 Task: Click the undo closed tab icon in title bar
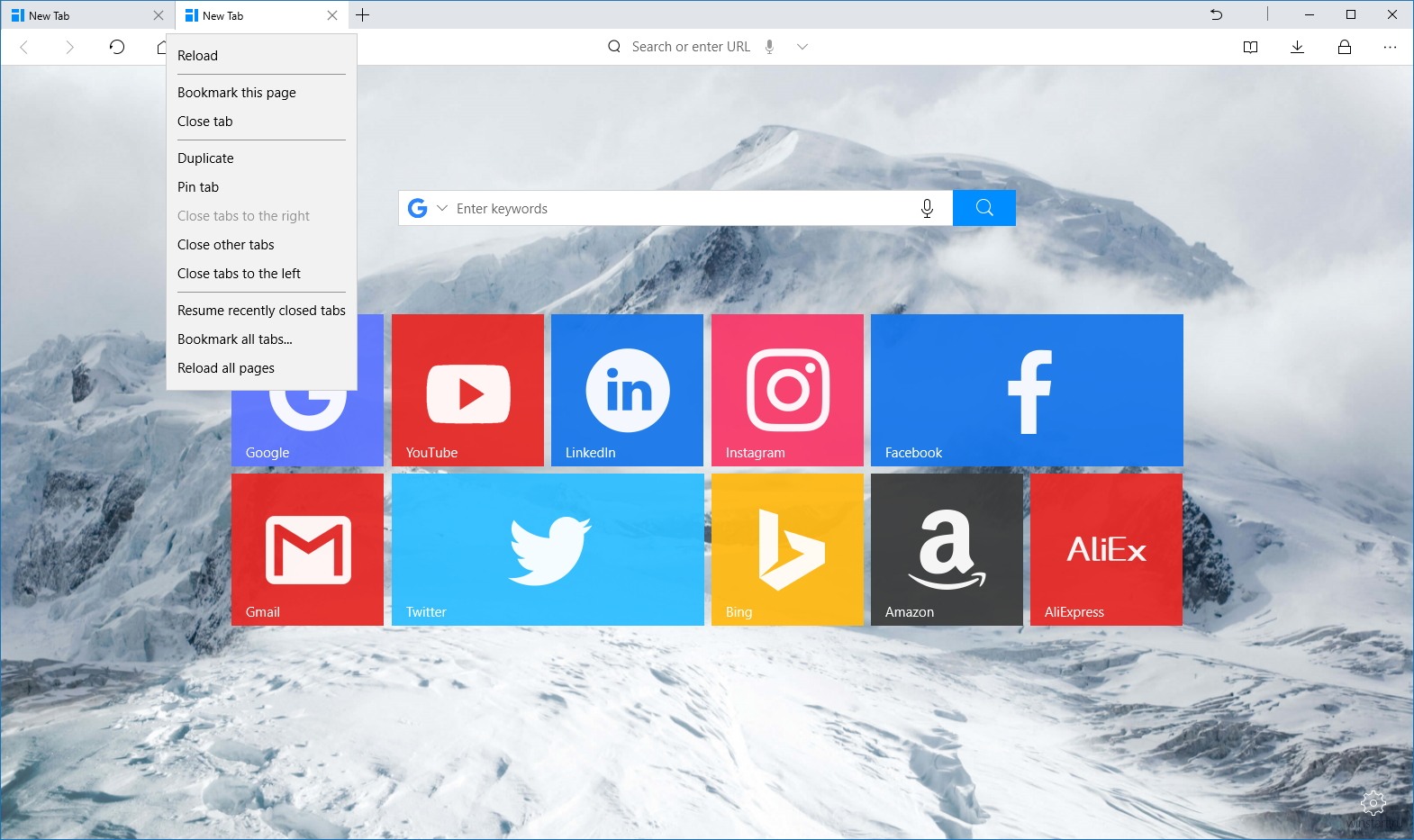point(1216,14)
